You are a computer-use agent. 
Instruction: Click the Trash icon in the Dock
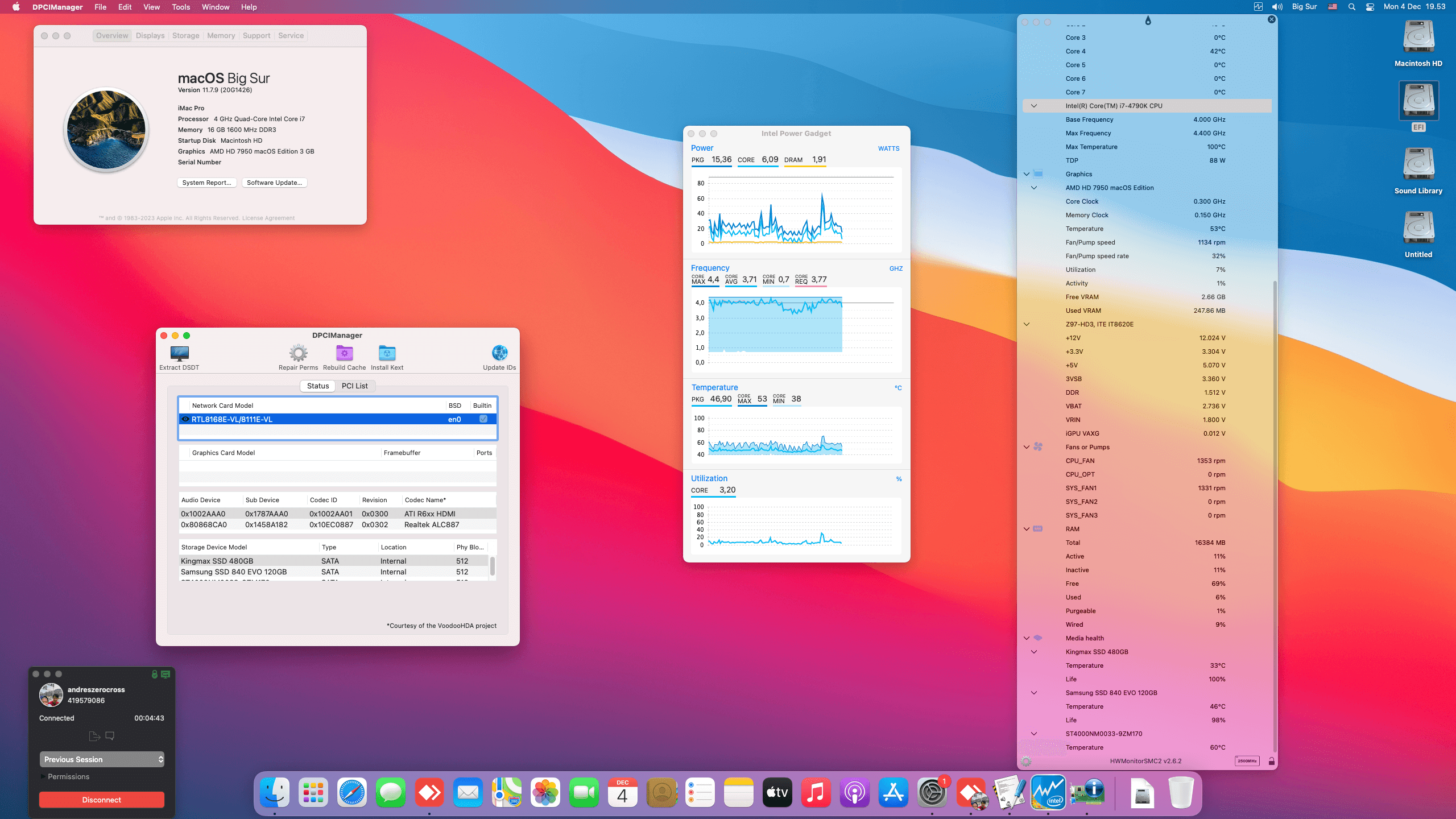point(1181,792)
